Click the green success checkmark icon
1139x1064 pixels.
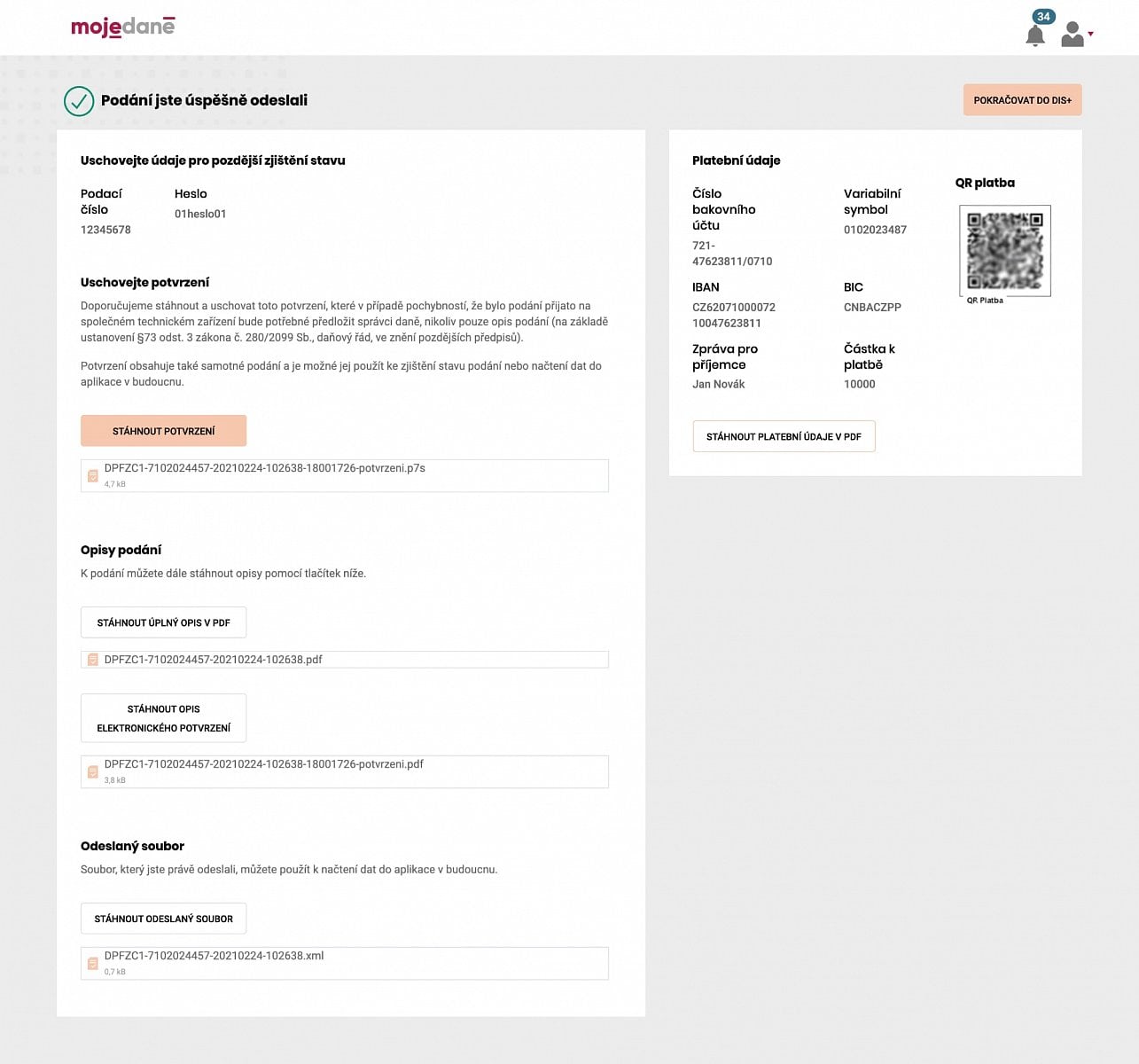pos(79,101)
